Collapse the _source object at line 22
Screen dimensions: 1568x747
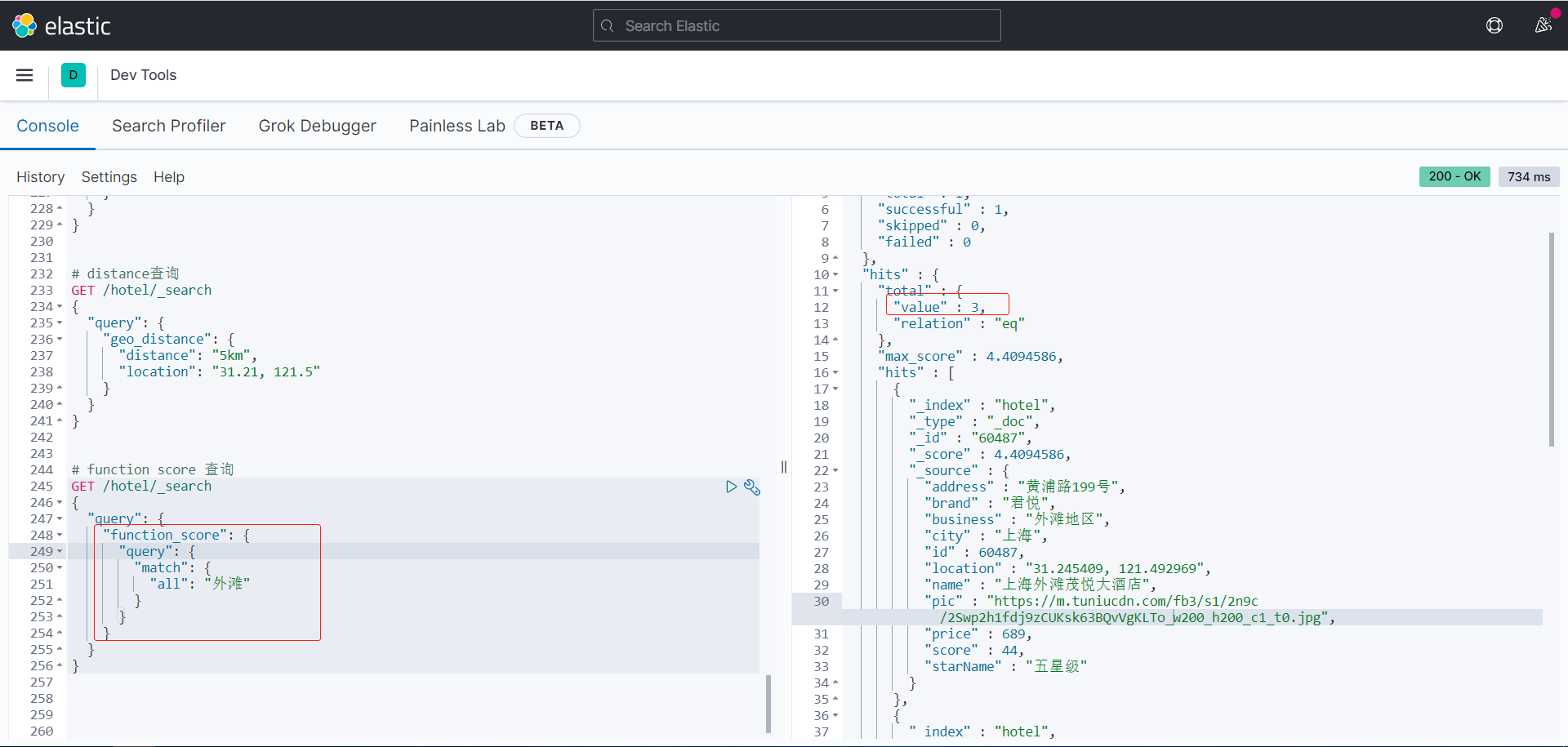835,471
